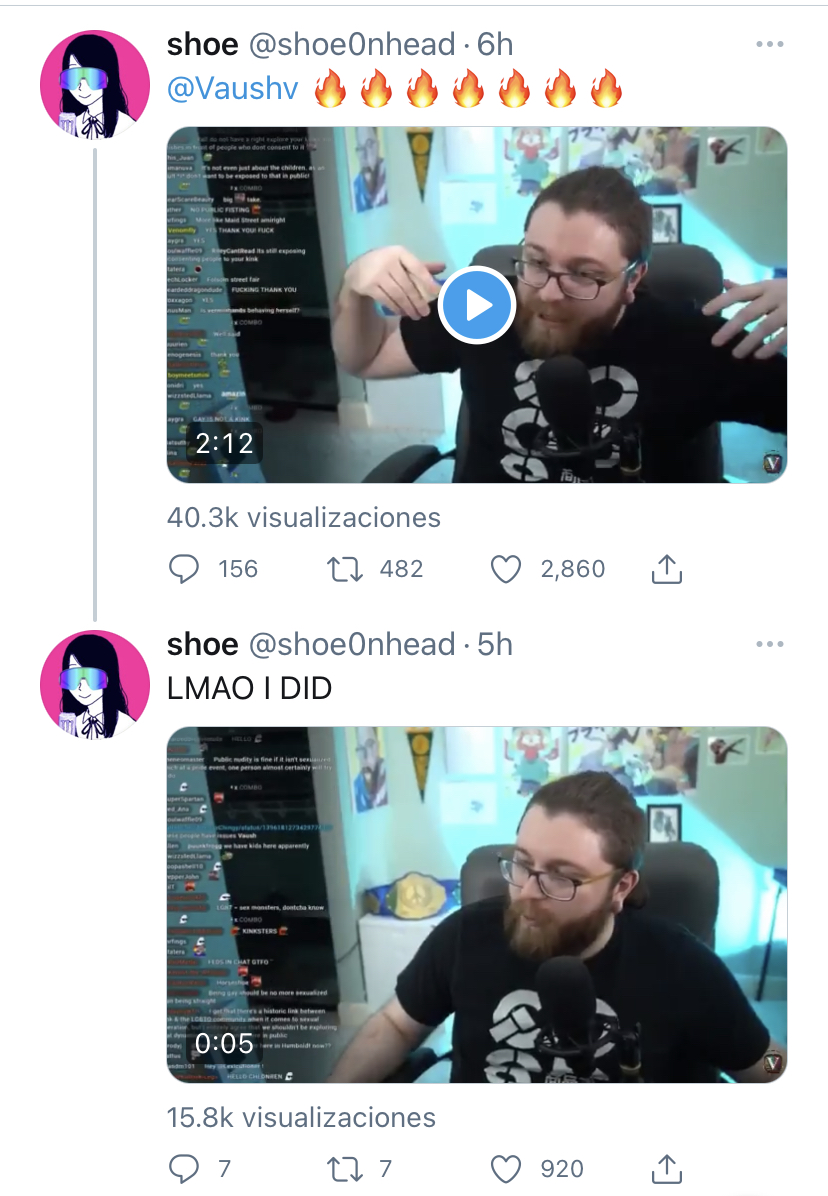Open the 0:05 video thumbnail
This screenshot has height=1196, width=828.
click(x=477, y=905)
